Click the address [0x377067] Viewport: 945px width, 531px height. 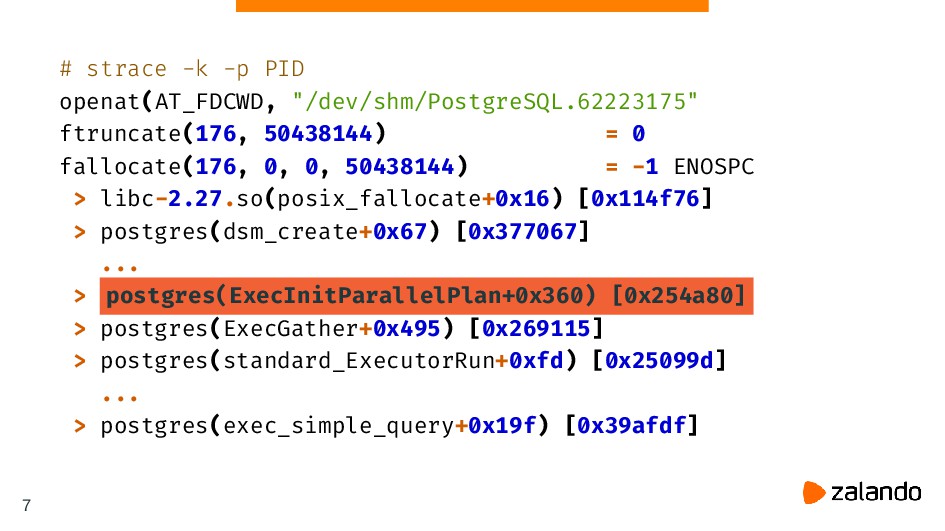click(523, 231)
